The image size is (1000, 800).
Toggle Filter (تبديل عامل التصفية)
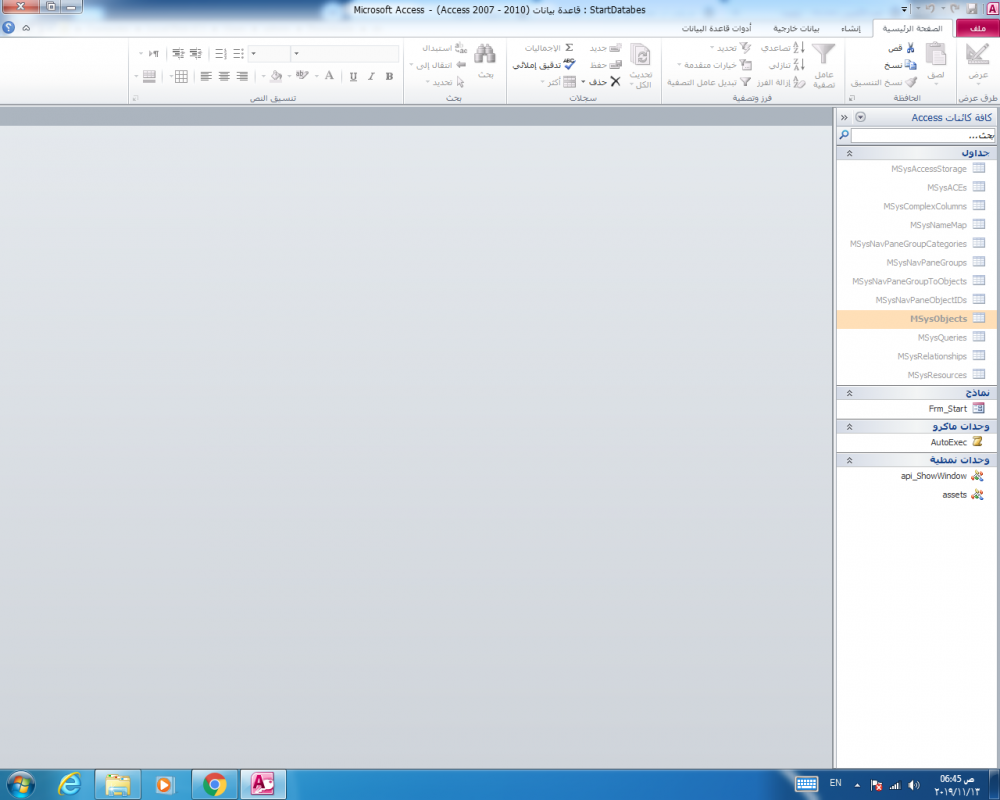709,82
